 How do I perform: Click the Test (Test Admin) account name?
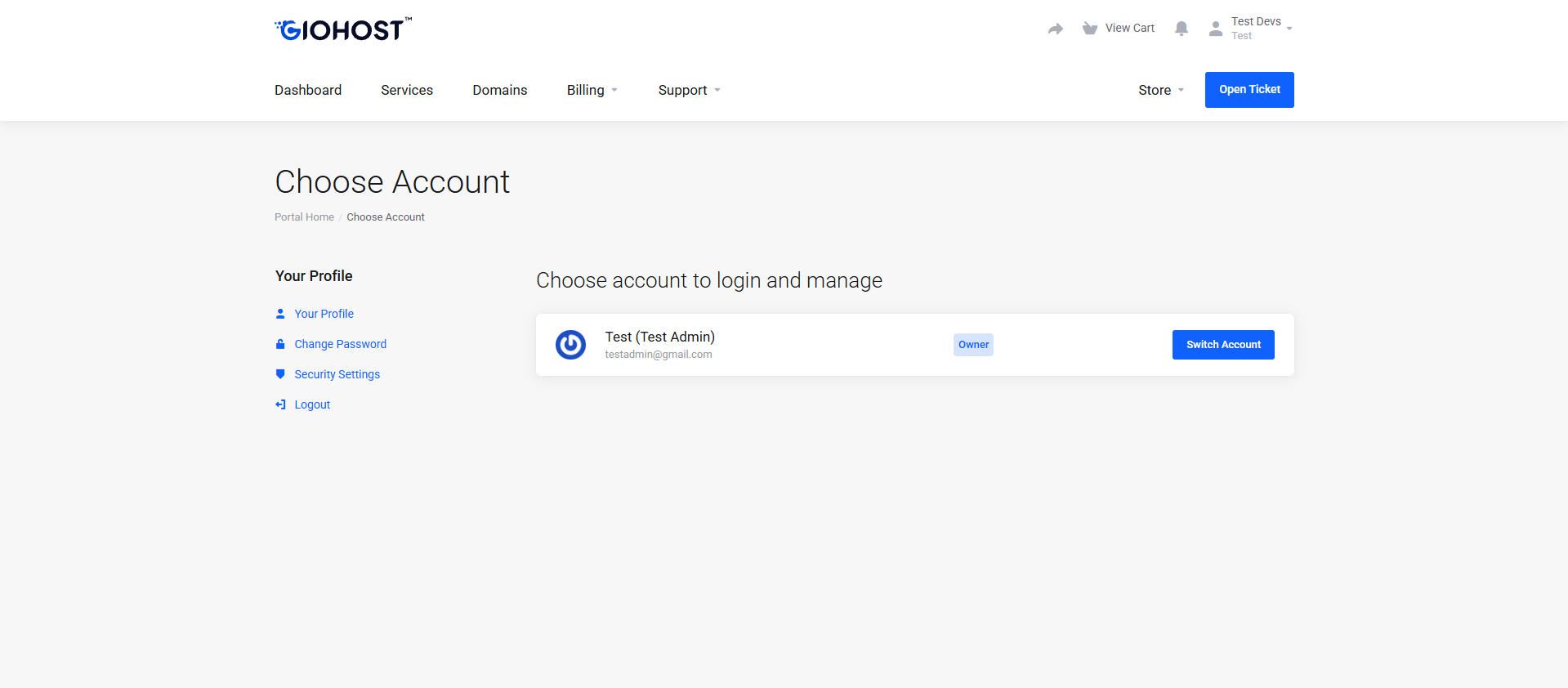point(660,337)
